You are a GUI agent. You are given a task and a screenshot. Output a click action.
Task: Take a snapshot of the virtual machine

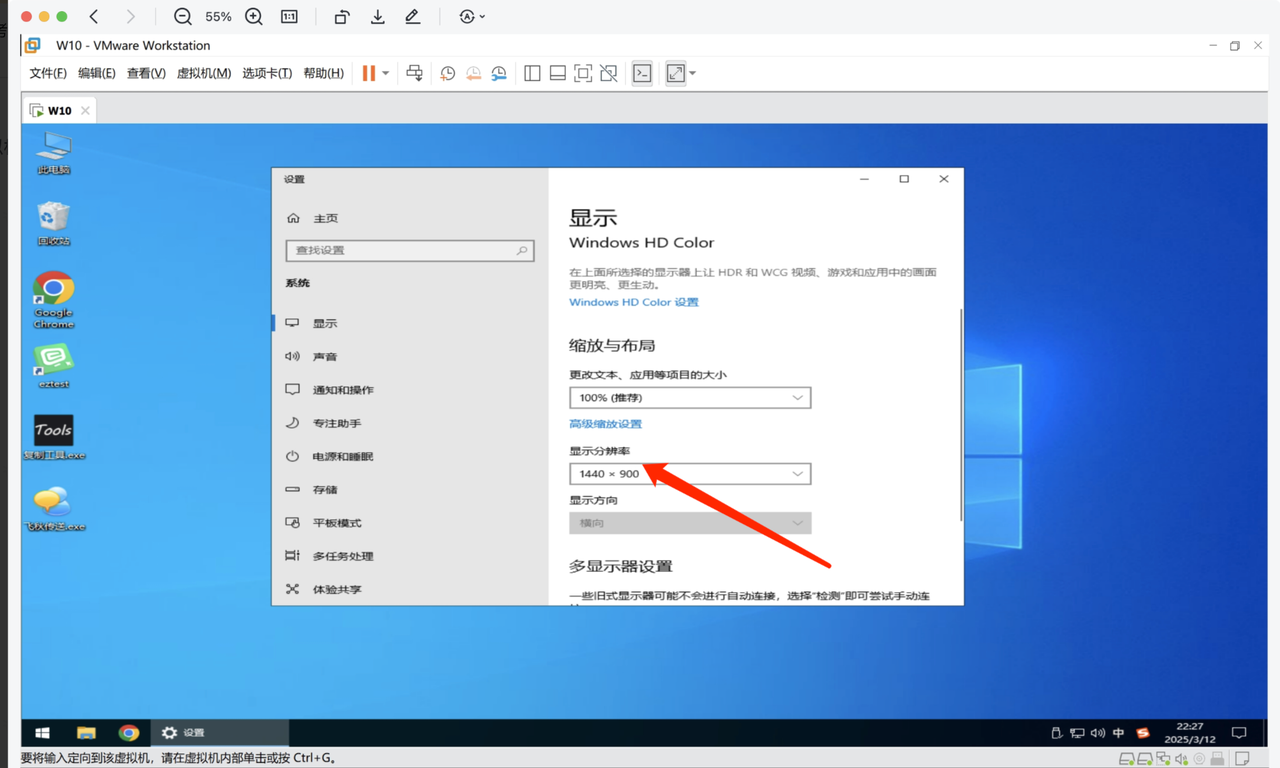point(447,73)
